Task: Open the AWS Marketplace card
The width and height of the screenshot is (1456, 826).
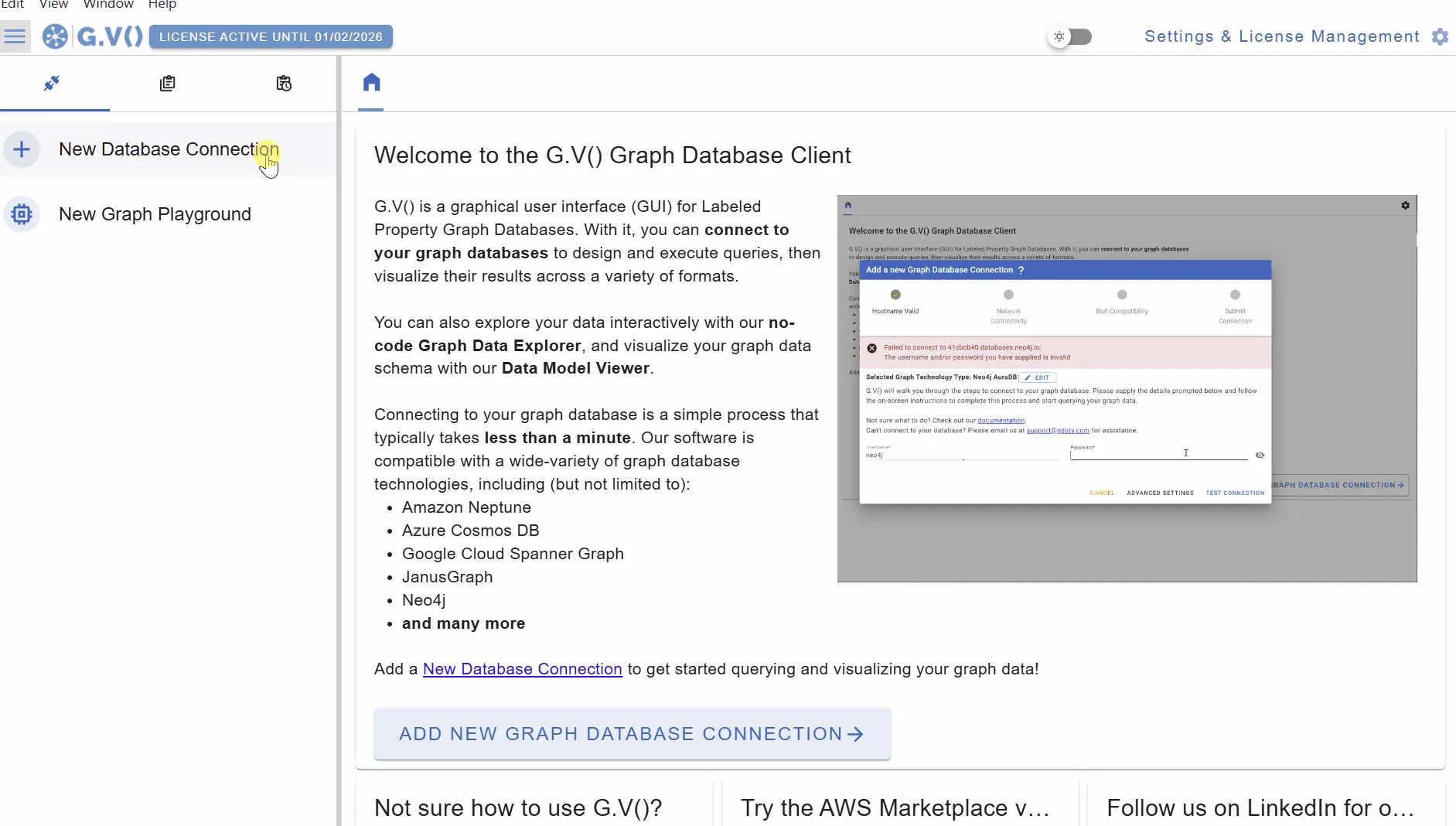Action: tap(900, 804)
